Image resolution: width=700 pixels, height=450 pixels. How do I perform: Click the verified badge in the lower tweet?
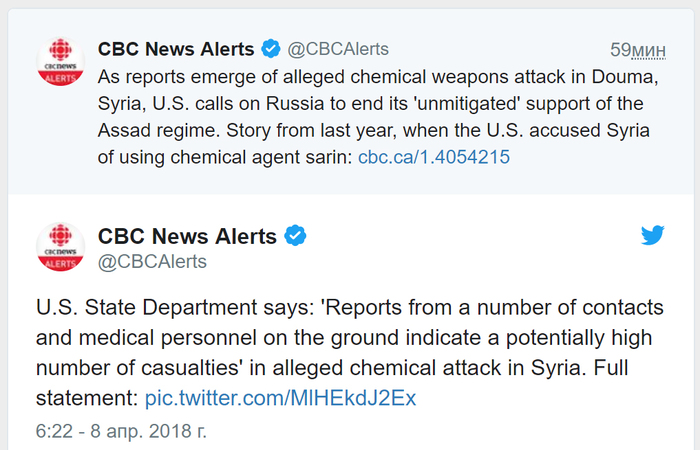click(295, 236)
